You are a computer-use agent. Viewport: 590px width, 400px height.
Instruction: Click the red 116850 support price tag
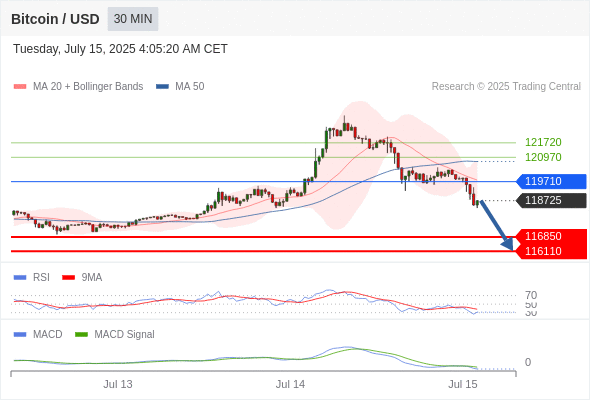point(551,236)
